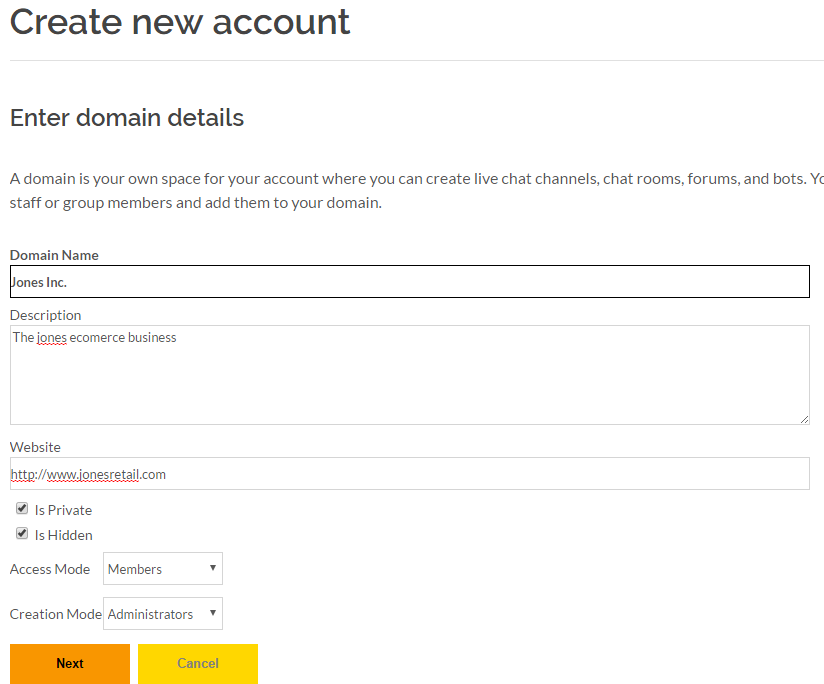
Task: Click the Website URL input field
Action: pyautogui.click(x=409, y=474)
